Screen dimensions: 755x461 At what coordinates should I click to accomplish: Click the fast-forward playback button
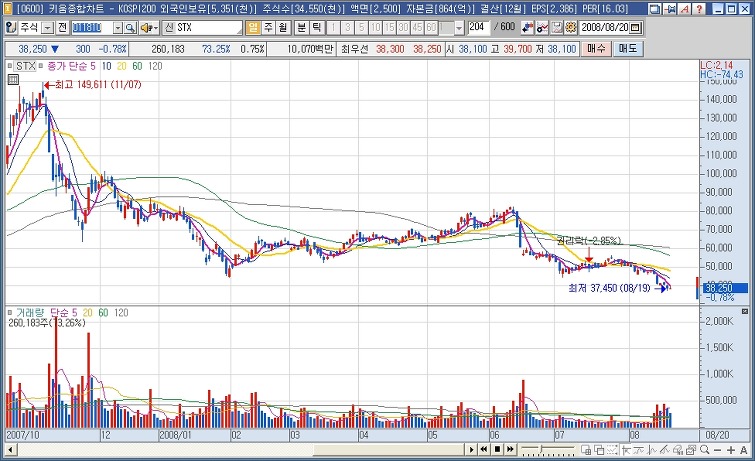(510, 449)
